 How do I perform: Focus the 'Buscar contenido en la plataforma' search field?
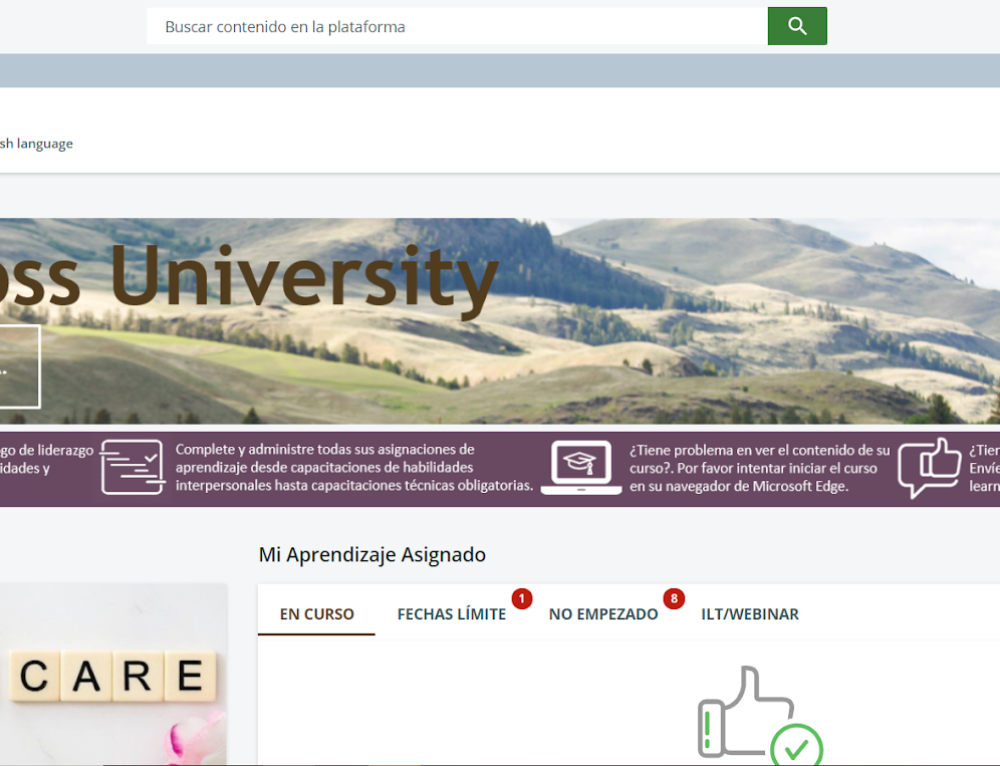click(x=457, y=26)
